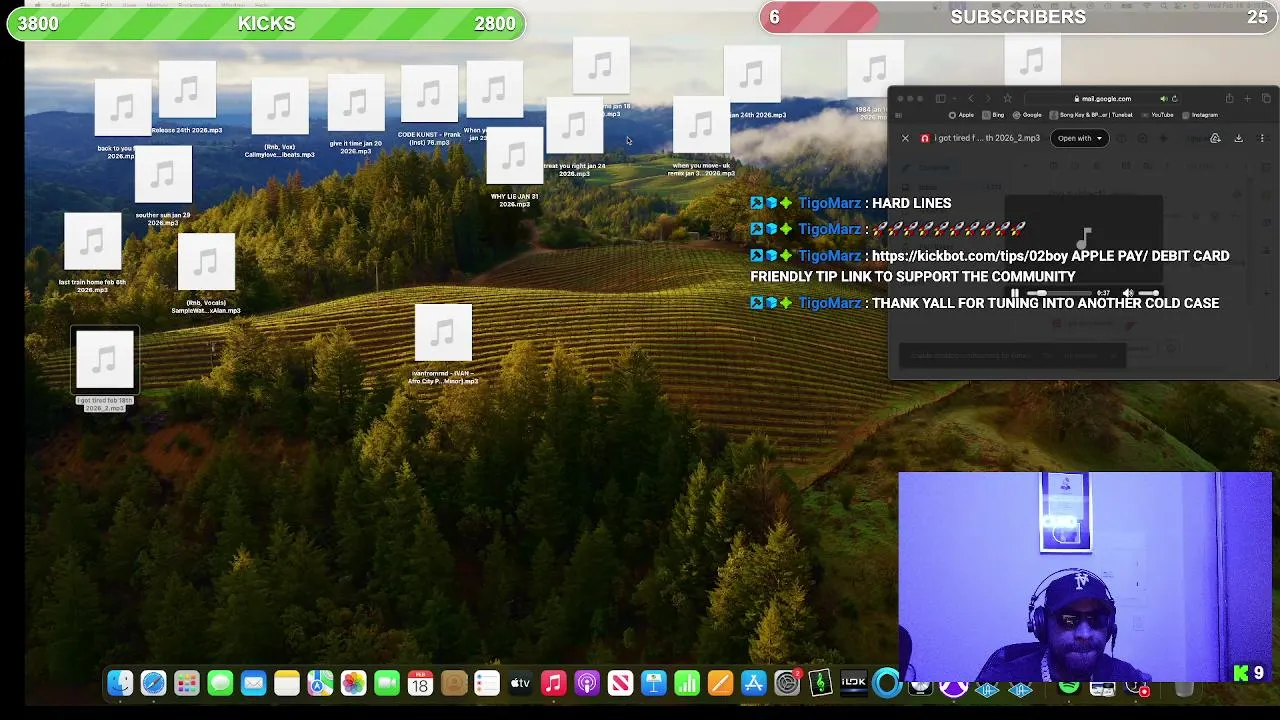The image size is (1280, 720).
Task: Go back in Safari window
Action: [x=970, y=99]
